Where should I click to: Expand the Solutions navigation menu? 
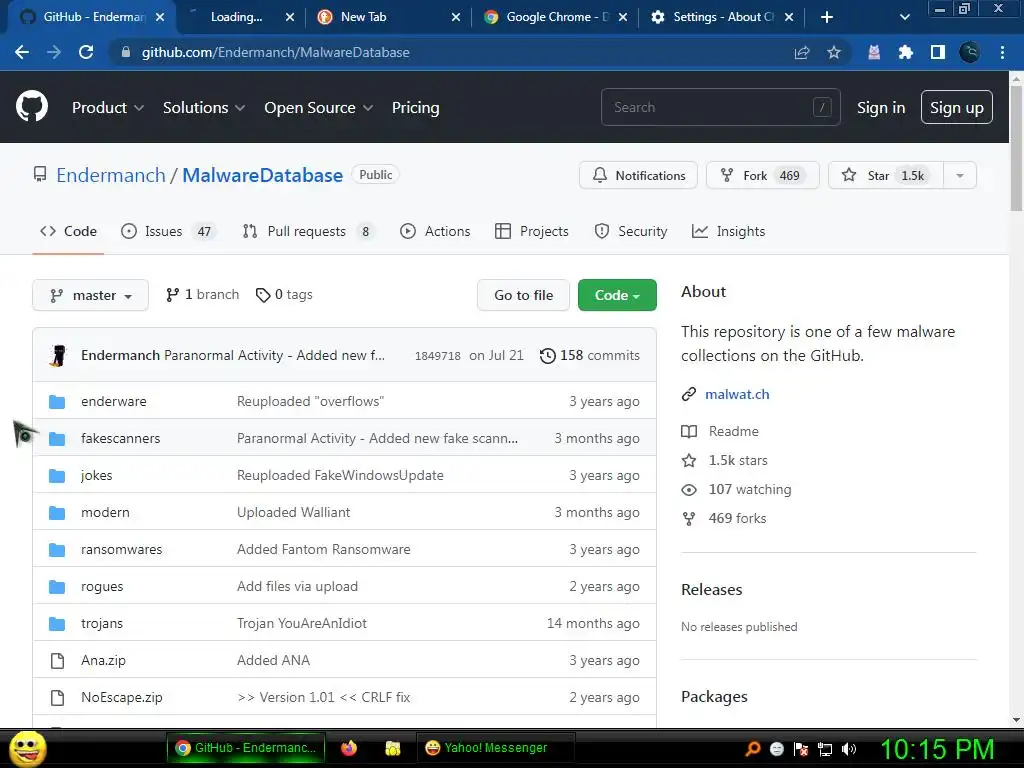[204, 108]
